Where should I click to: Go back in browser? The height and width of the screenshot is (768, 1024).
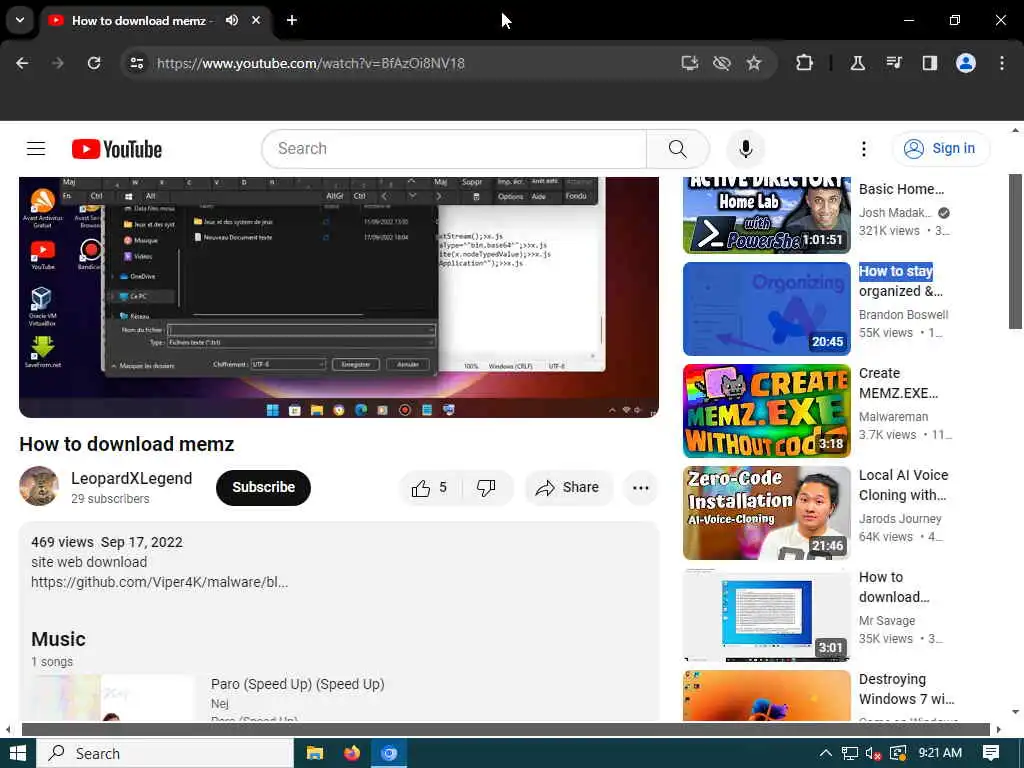click(x=22, y=63)
